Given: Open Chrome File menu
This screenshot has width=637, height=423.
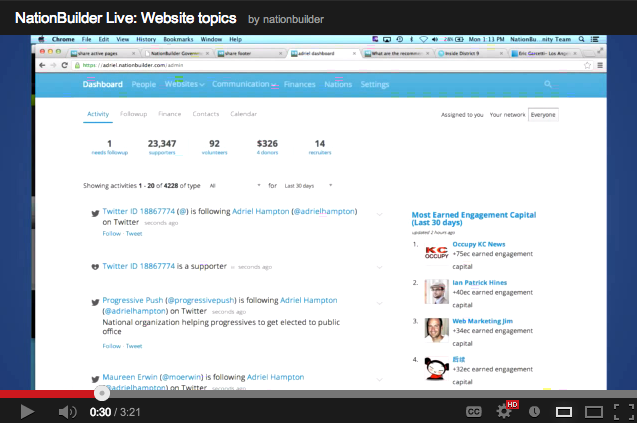Looking at the screenshot, I should click(87, 39).
